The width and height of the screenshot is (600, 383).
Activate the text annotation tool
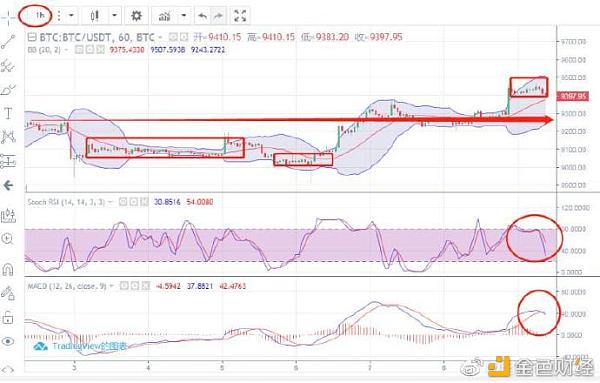(x=8, y=113)
